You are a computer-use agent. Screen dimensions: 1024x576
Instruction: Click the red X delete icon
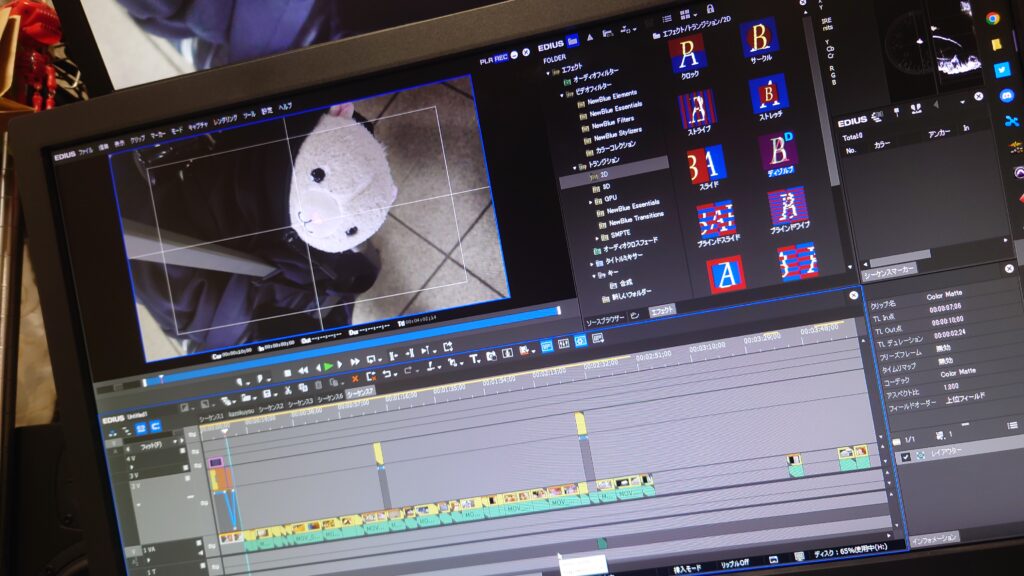pyautogui.click(x=355, y=380)
